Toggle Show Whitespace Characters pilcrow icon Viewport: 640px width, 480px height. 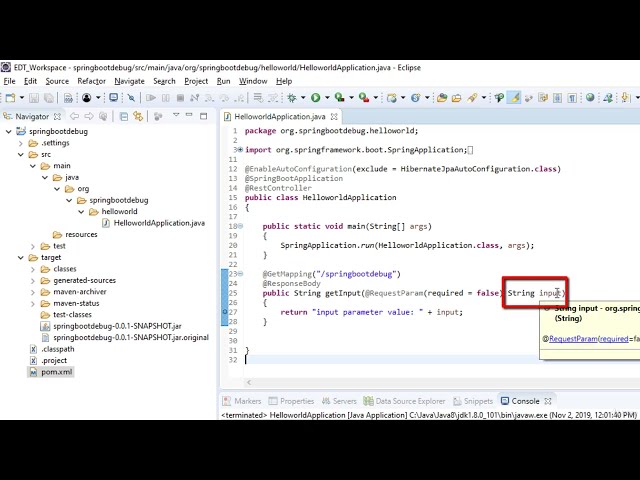(572, 98)
